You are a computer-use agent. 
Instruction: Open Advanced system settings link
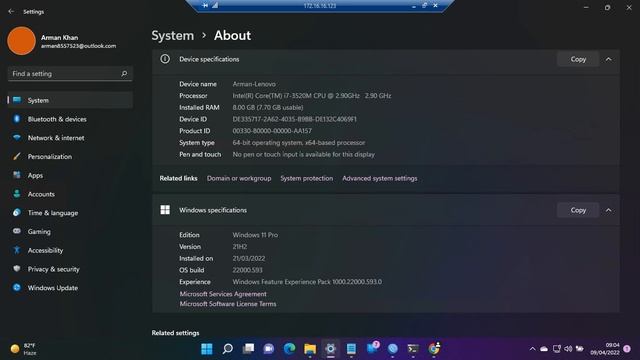tap(380, 178)
